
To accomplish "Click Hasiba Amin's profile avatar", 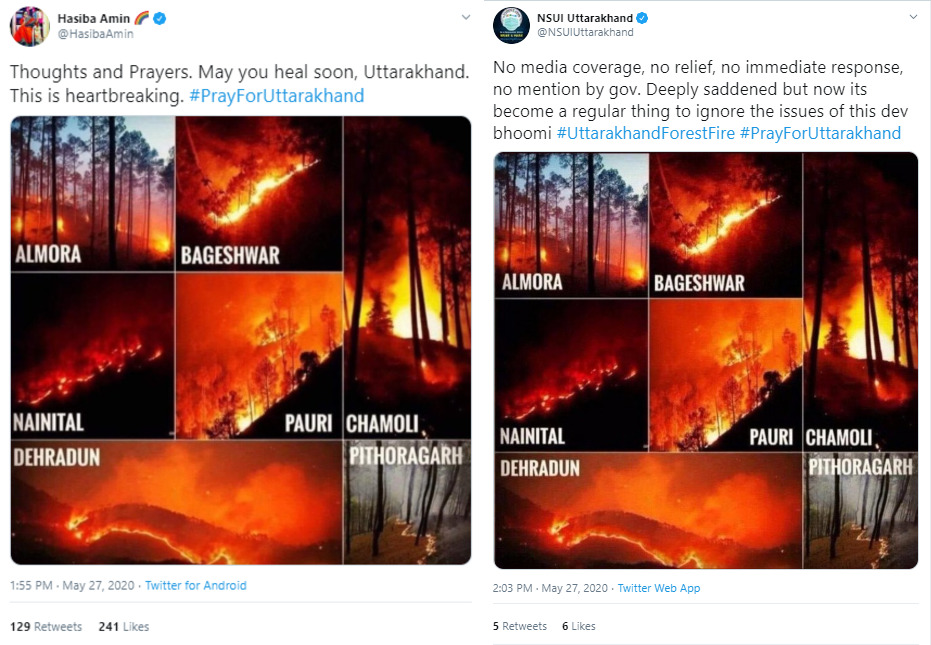I will pos(30,25).
